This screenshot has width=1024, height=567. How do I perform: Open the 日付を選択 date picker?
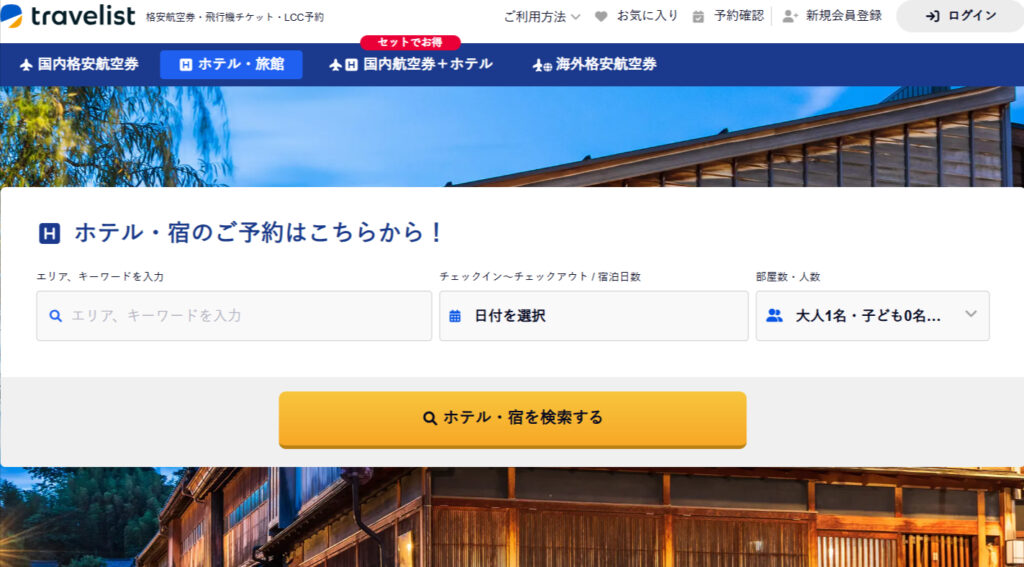point(594,316)
